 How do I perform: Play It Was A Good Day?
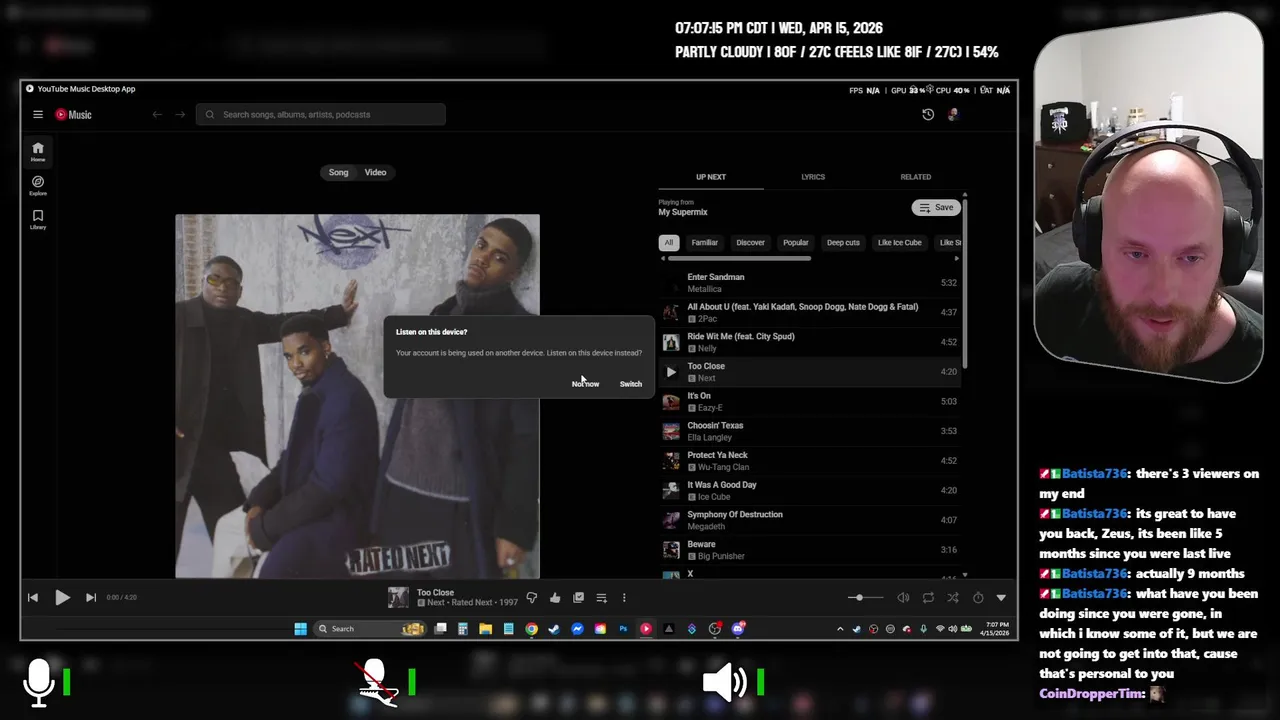tap(808, 490)
